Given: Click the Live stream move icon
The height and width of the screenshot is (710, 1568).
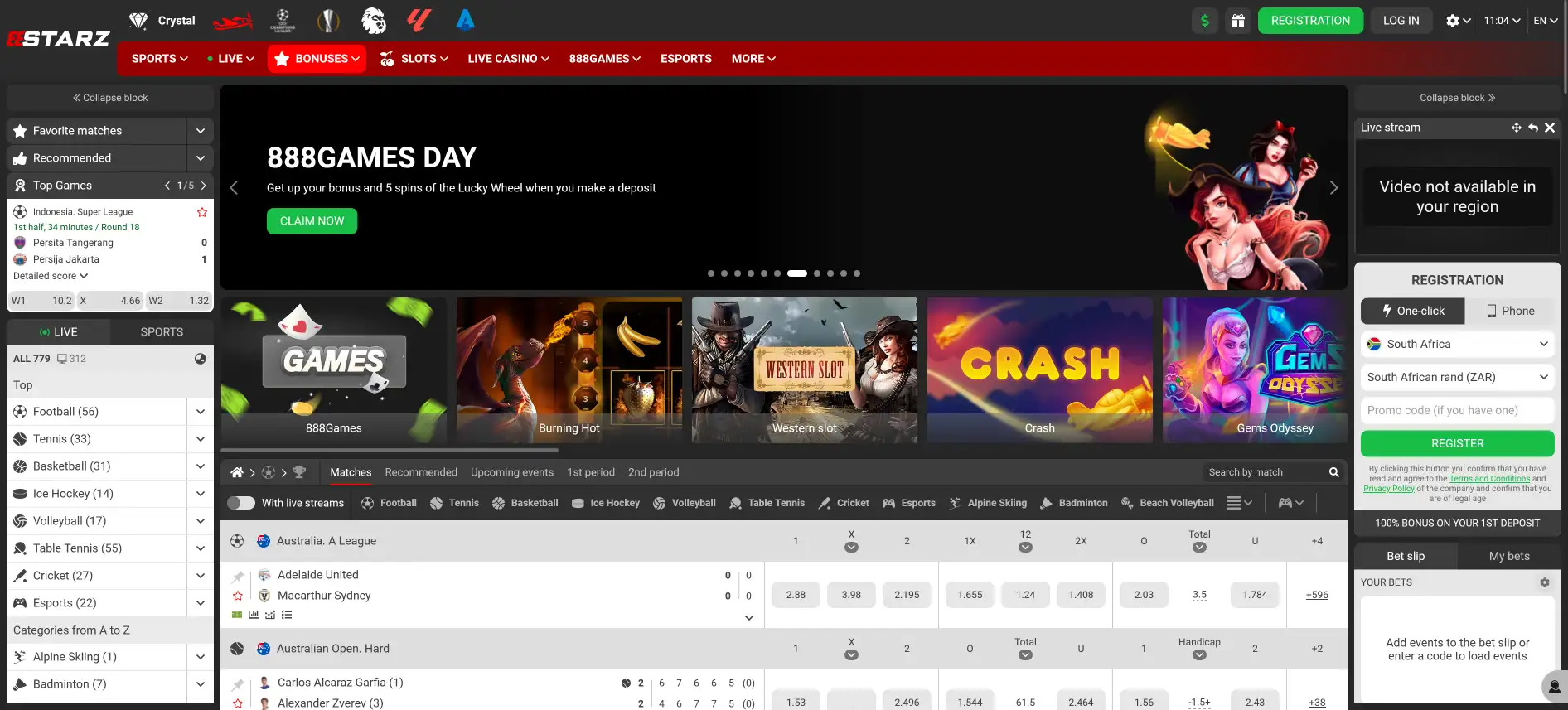Looking at the screenshot, I should pyautogui.click(x=1516, y=128).
